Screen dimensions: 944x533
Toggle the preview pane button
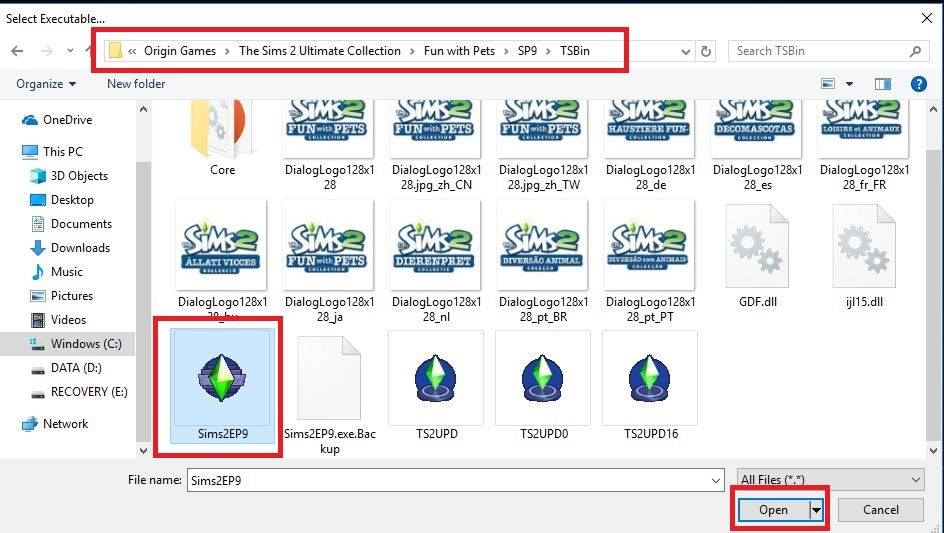883,84
